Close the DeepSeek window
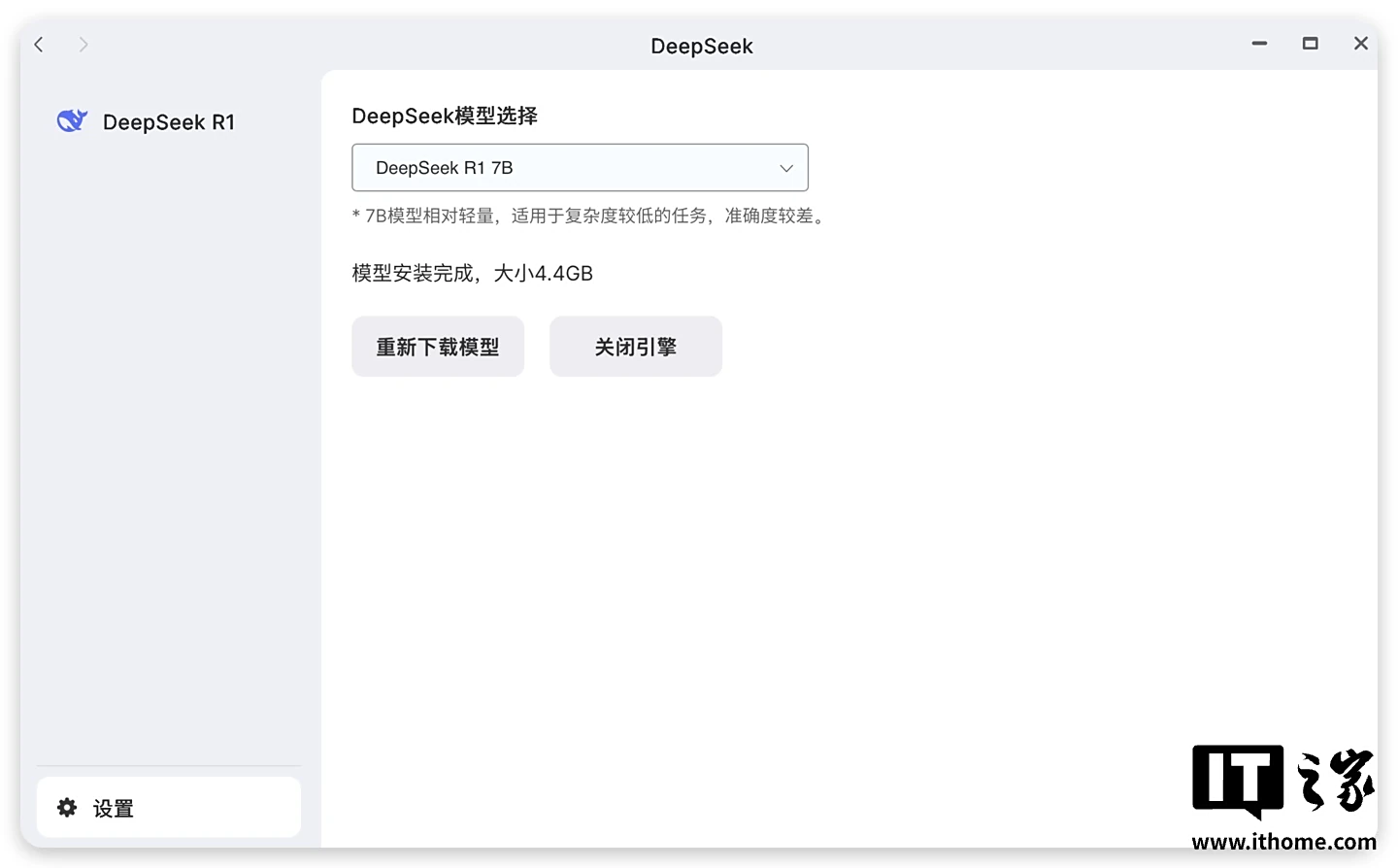 (x=1360, y=44)
